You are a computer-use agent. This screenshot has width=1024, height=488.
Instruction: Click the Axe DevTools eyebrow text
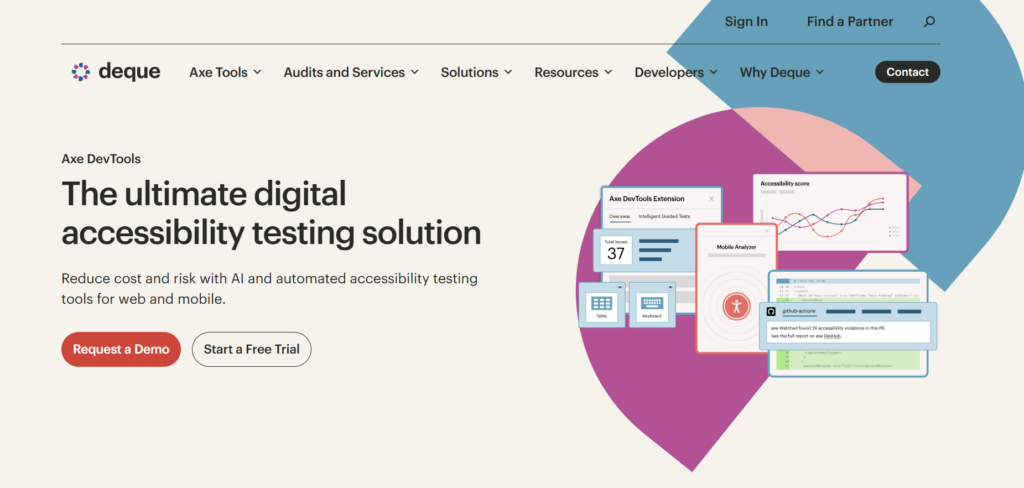(x=101, y=159)
